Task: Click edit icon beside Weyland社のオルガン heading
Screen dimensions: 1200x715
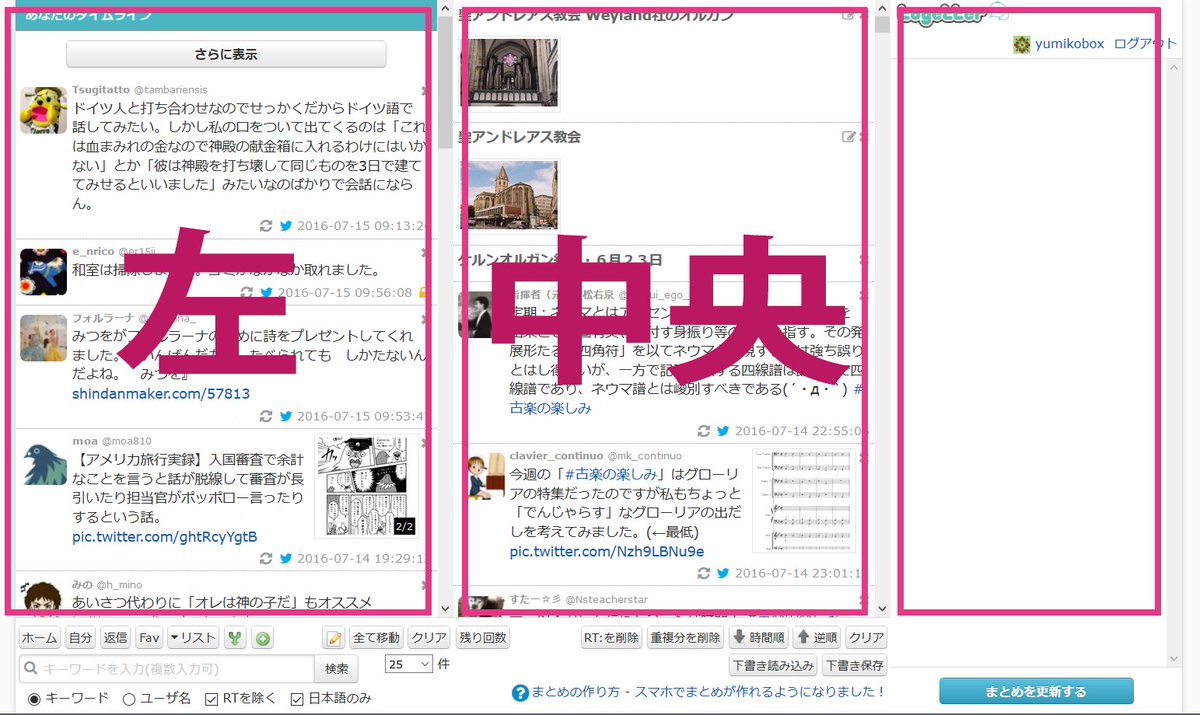Action: pyautogui.click(x=849, y=16)
